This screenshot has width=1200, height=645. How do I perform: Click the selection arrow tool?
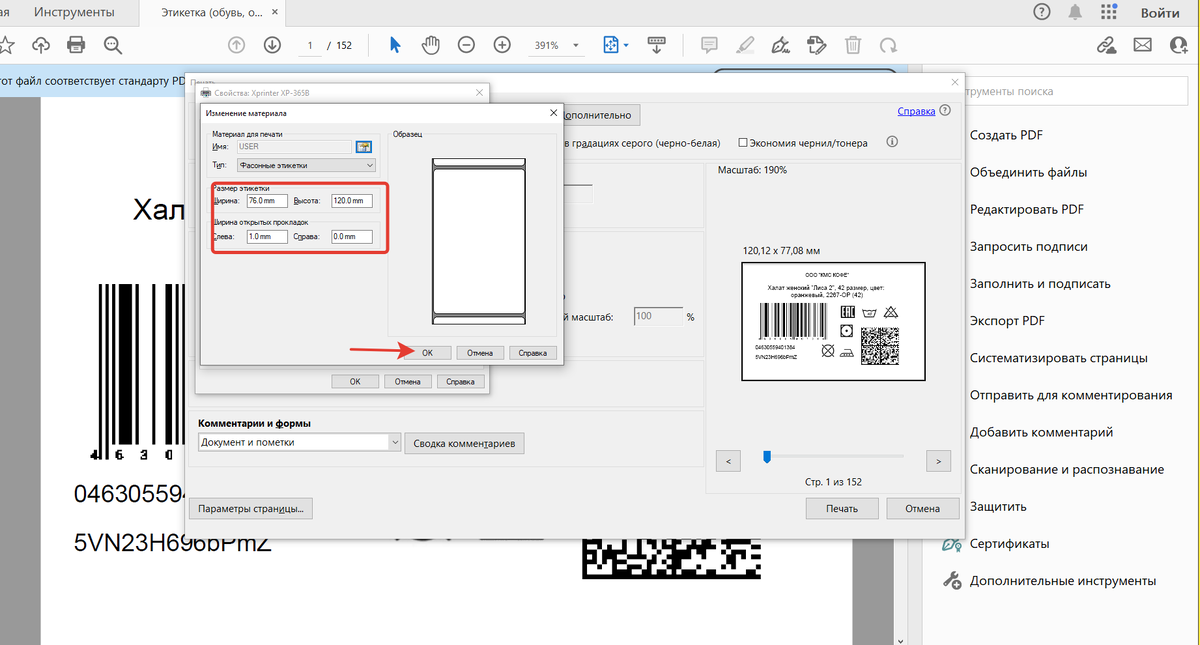pyautogui.click(x=394, y=44)
